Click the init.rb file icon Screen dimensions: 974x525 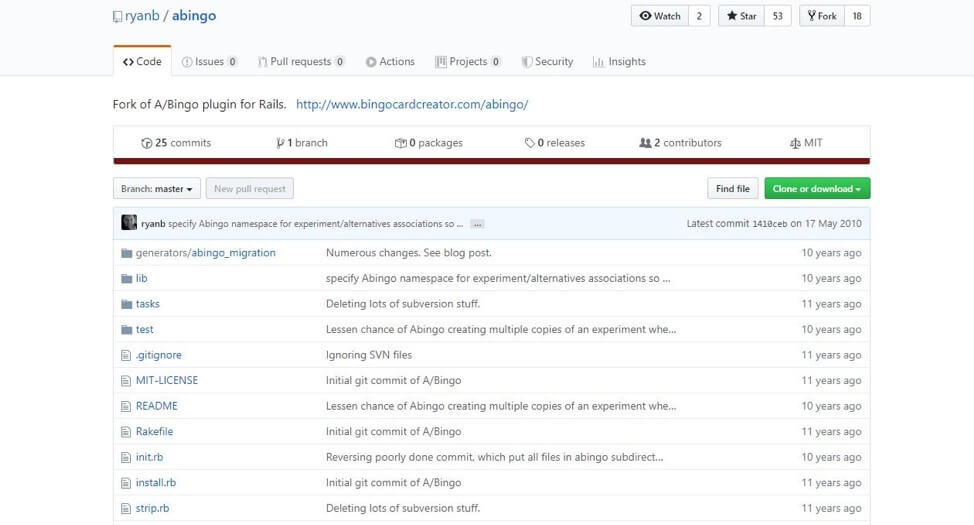pyautogui.click(x=126, y=457)
